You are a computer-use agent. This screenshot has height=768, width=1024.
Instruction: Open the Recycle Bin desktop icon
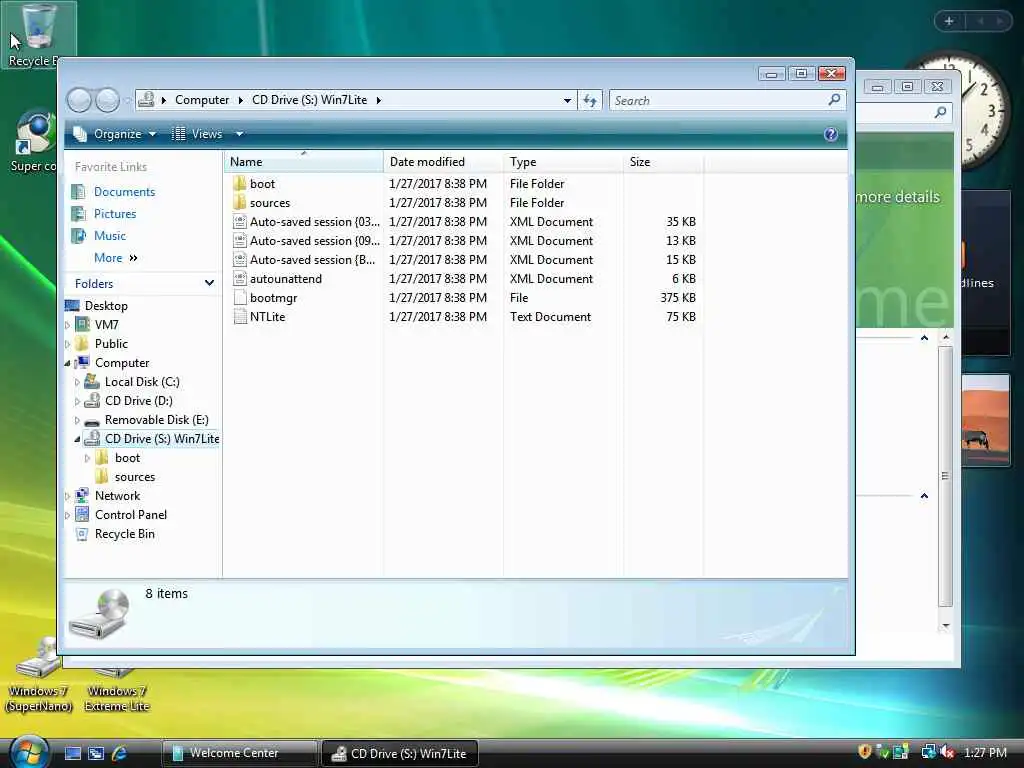[38, 34]
